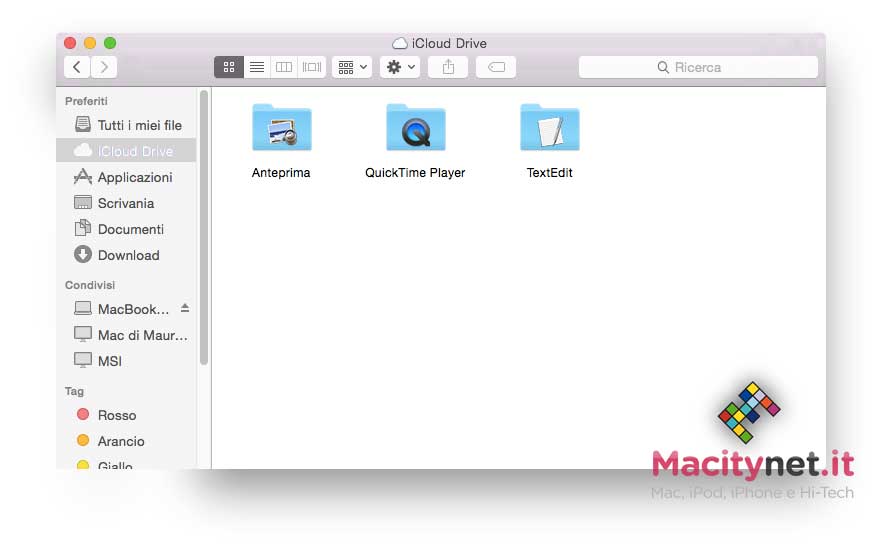Screen dimensions: 882x549
Task: Click the sidebar vertical scrollbar
Action: click(204, 227)
